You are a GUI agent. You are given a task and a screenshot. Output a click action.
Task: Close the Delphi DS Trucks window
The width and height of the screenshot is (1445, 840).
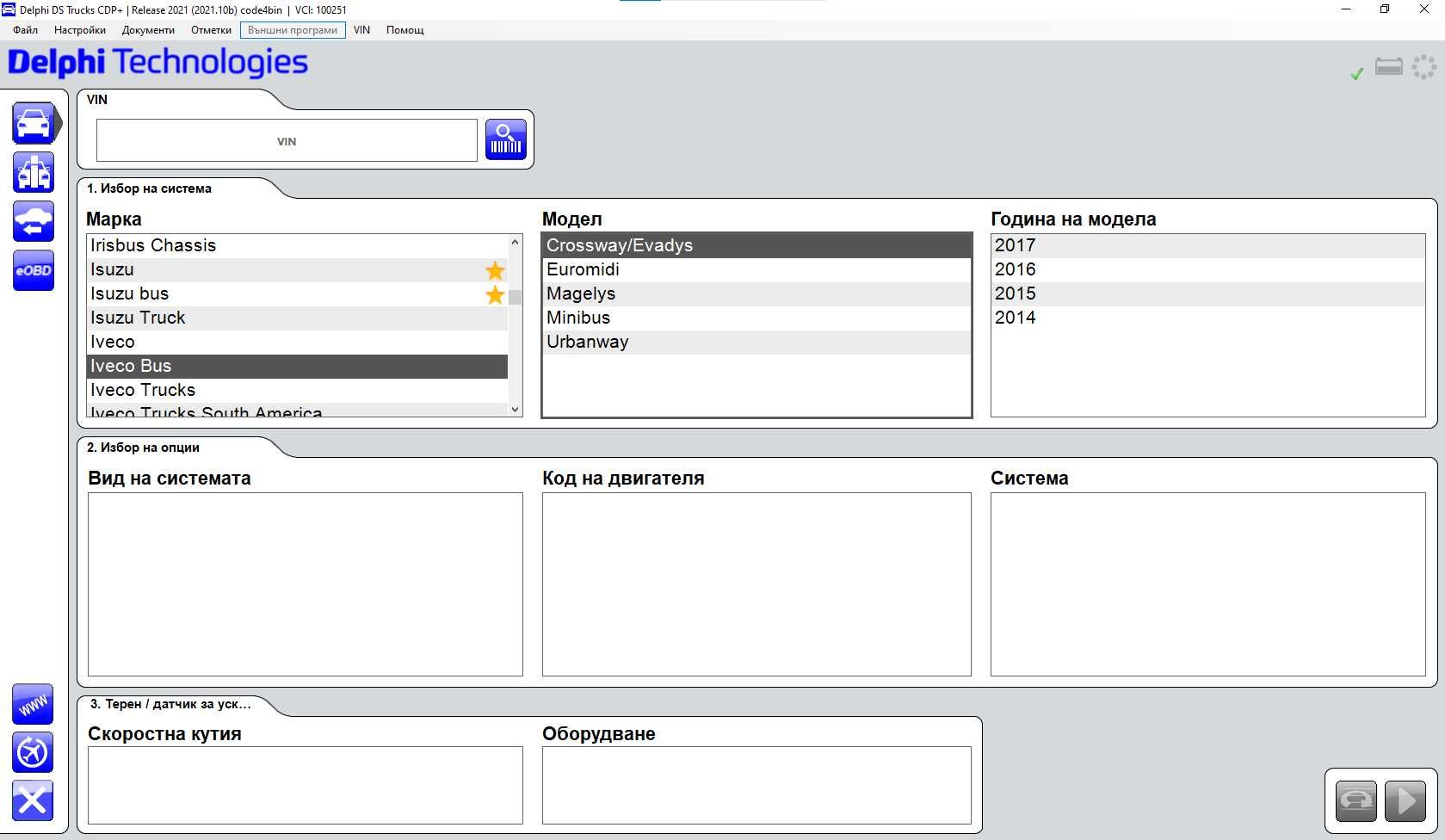pos(1424,9)
